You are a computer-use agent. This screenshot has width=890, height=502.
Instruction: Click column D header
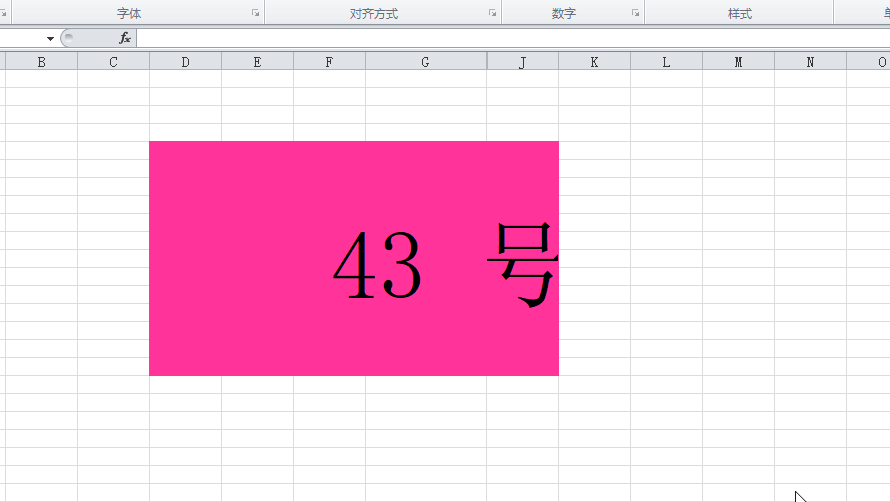(x=185, y=62)
